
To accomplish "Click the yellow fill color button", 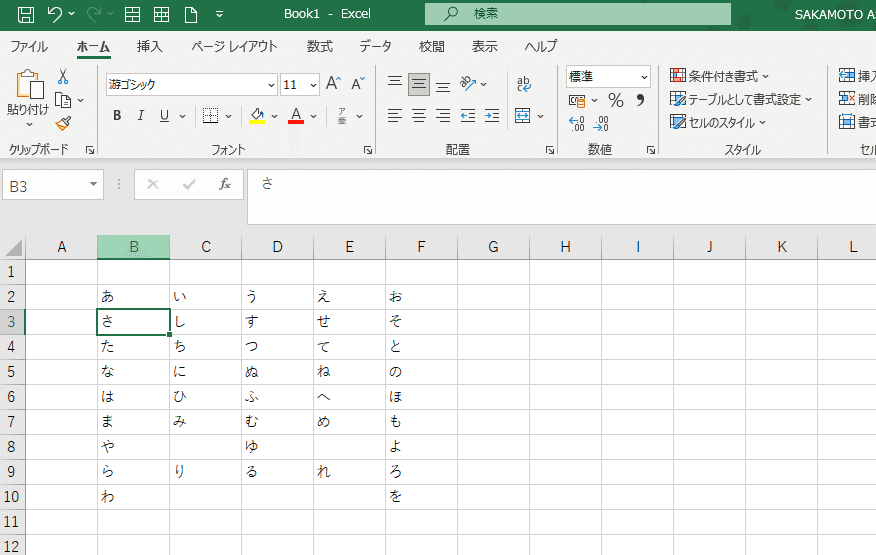I will point(257,116).
